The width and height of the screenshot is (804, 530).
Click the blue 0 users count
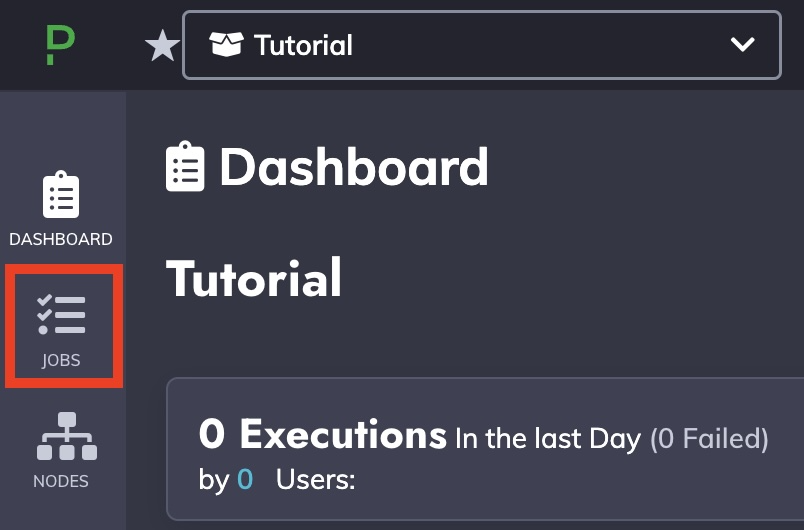(245, 480)
